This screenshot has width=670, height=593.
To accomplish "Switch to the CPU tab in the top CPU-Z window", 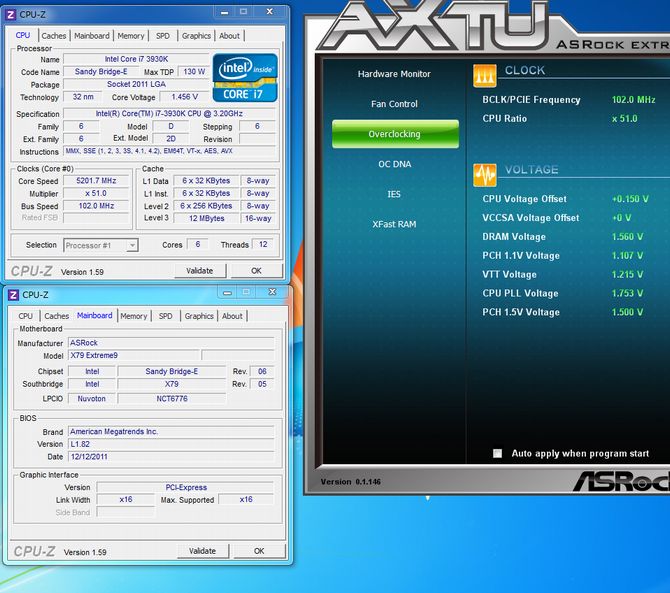I will (23, 35).
